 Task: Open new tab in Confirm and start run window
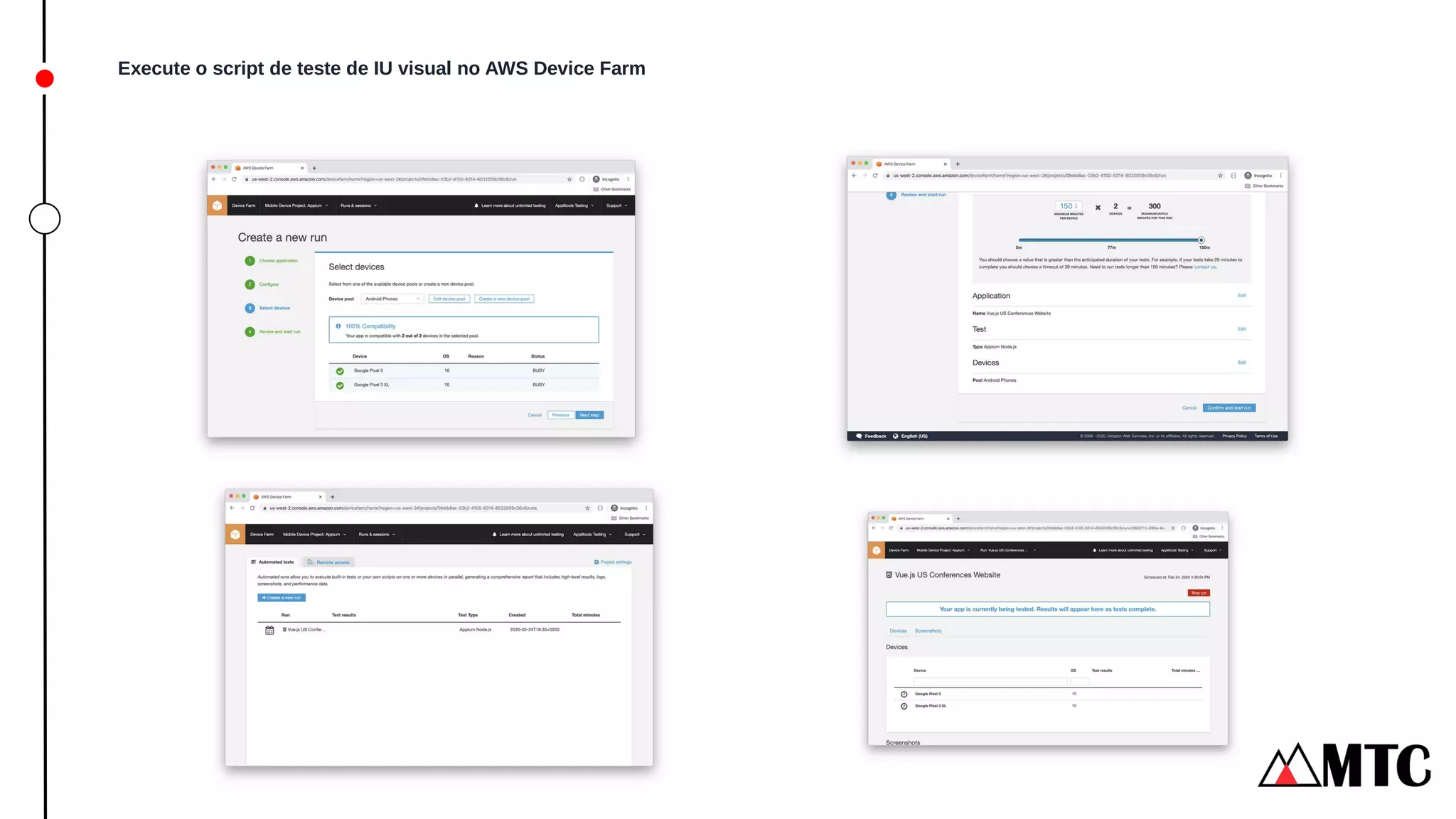coord(958,164)
